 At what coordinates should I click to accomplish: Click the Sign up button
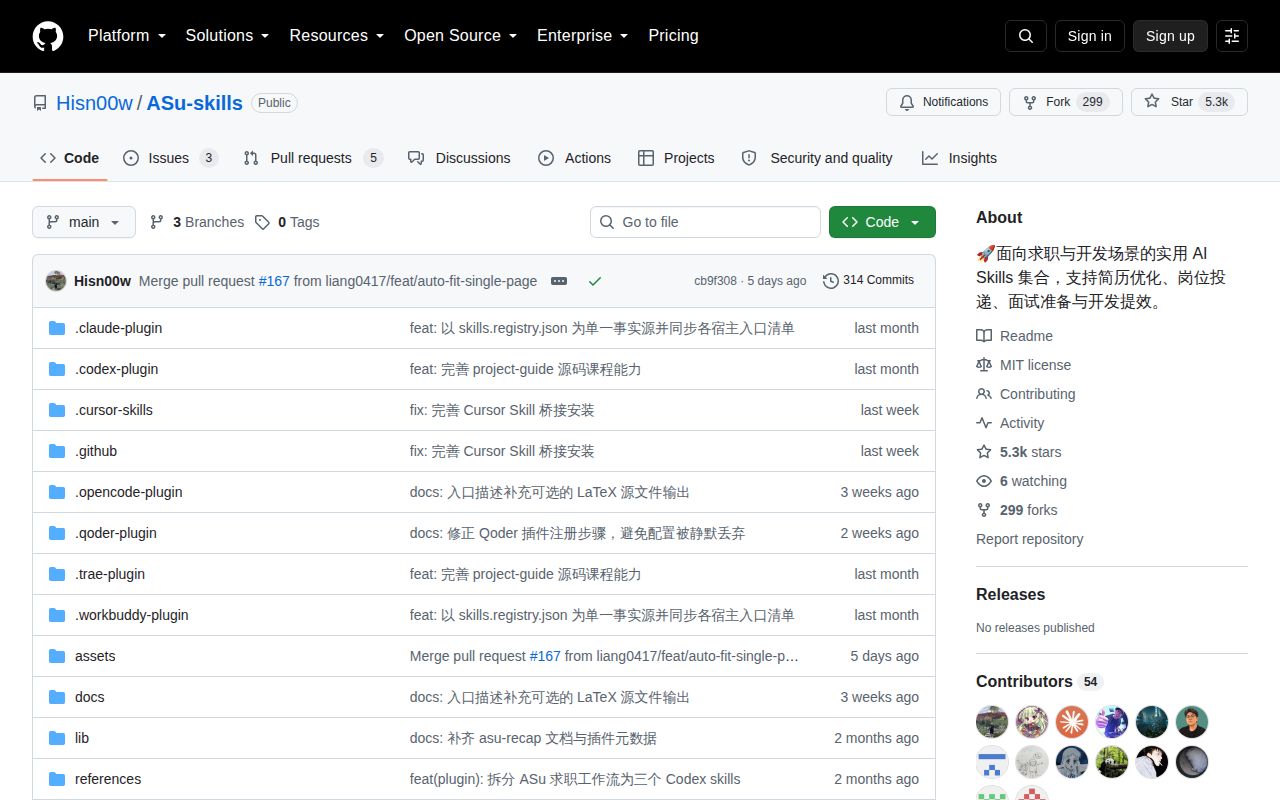(x=1170, y=36)
